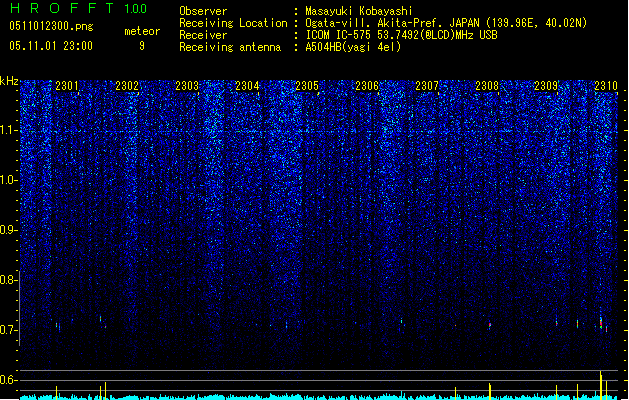
Task: Click the Receiver label
Action: 203,35
